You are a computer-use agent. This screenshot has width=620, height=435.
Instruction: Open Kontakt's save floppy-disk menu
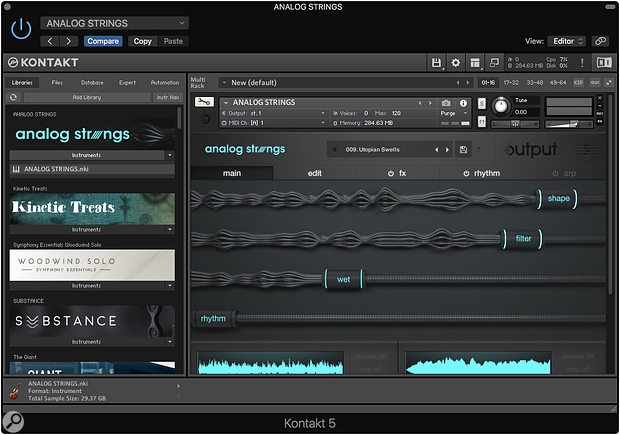coord(436,62)
